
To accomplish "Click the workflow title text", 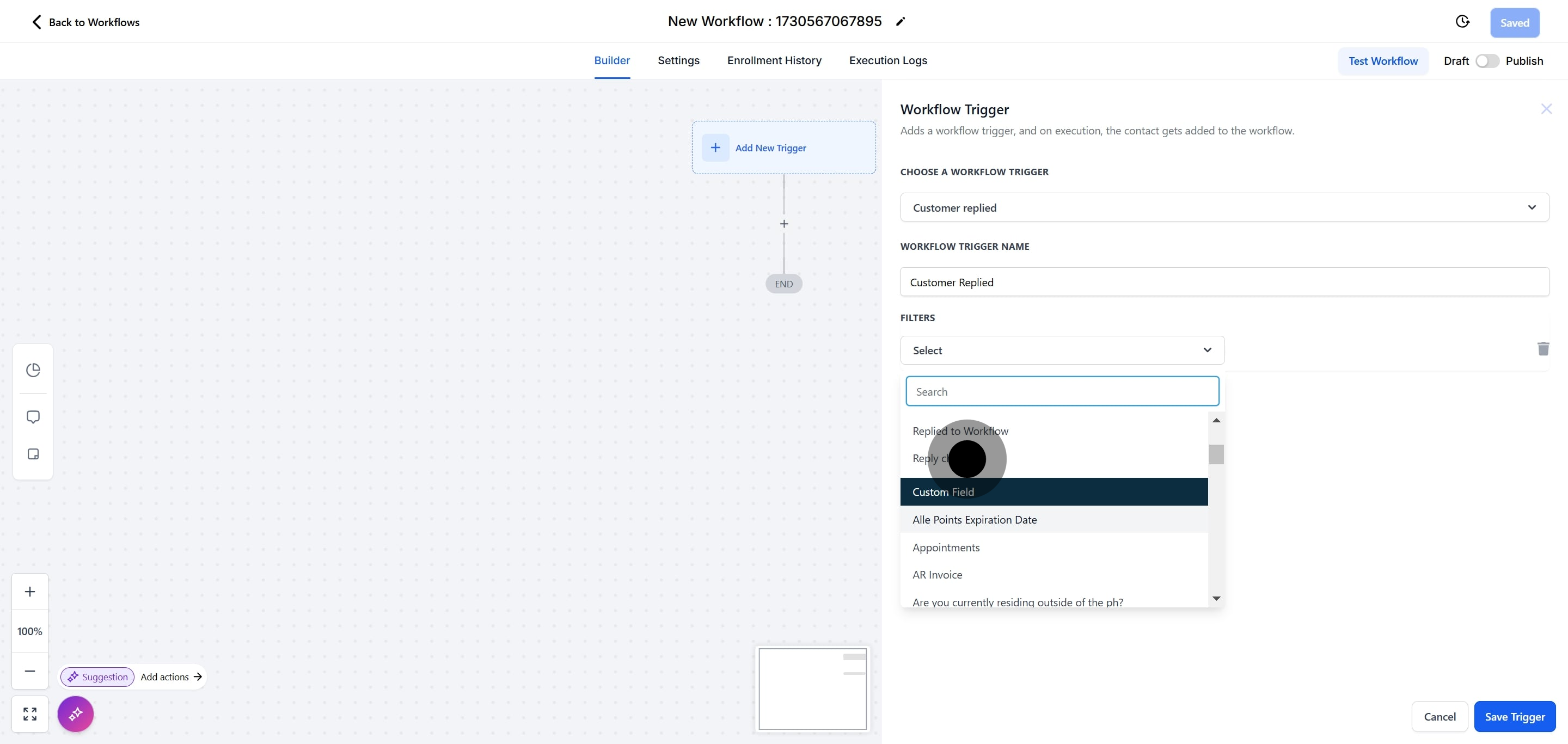I will click(x=774, y=21).
